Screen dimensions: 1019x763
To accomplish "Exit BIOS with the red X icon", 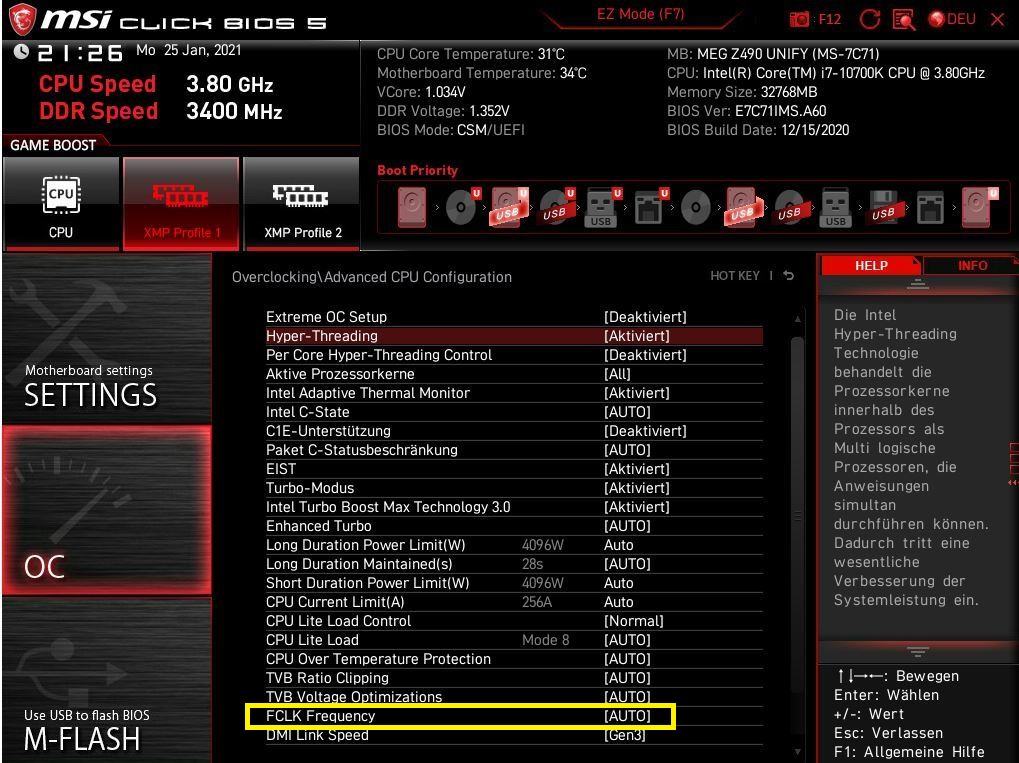I will tap(998, 19).
